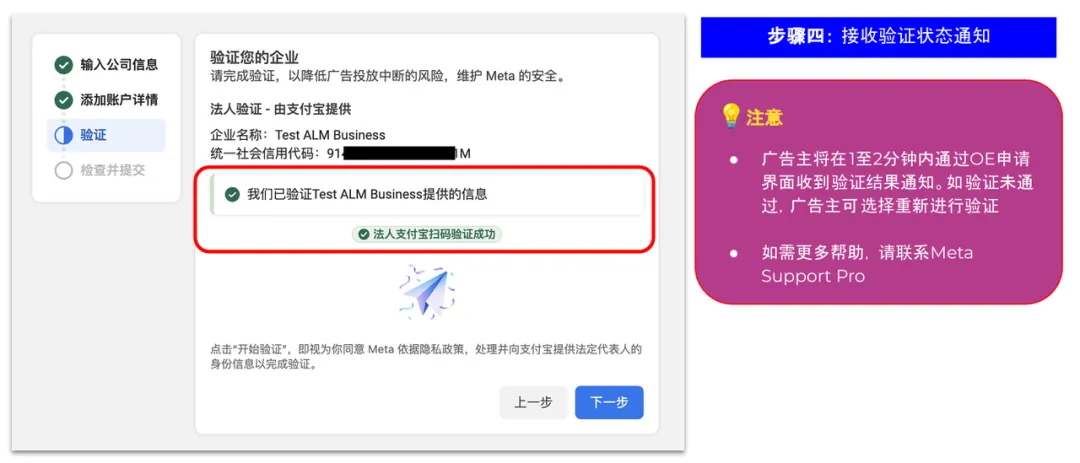Click the 步骤四：接收验证状态通知 blue header
Screen dimensions: 1080x463
(878, 37)
